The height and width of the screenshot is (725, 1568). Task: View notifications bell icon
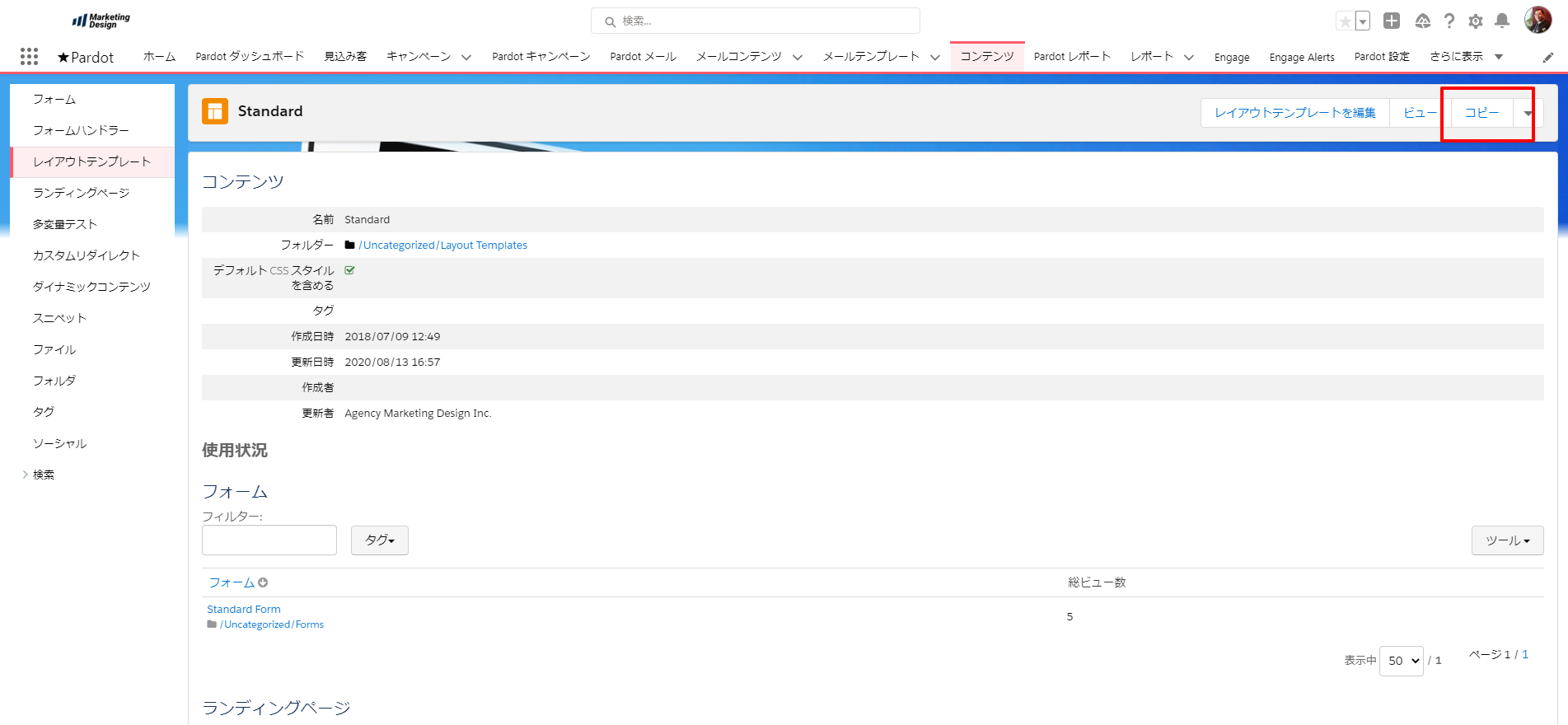click(x=1502, y=21)
